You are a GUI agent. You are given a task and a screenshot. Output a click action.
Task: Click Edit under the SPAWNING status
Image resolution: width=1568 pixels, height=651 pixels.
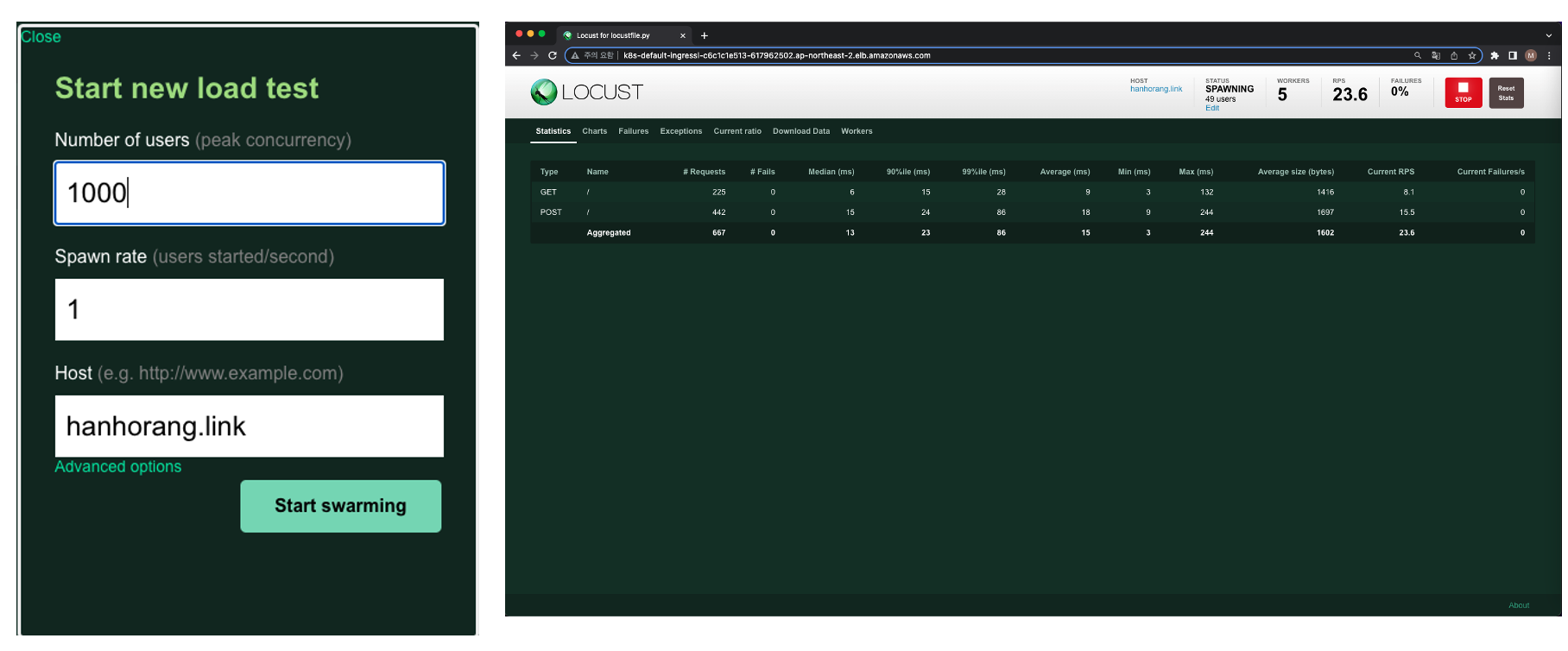1212,108
